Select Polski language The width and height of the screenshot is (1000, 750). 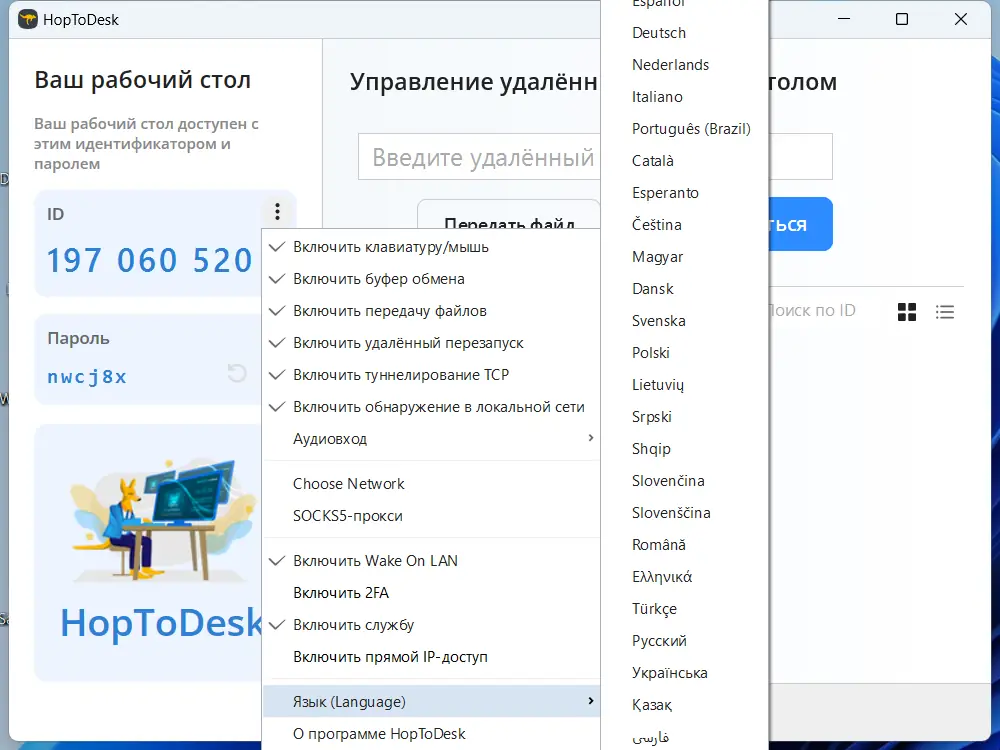pos(684,352)
